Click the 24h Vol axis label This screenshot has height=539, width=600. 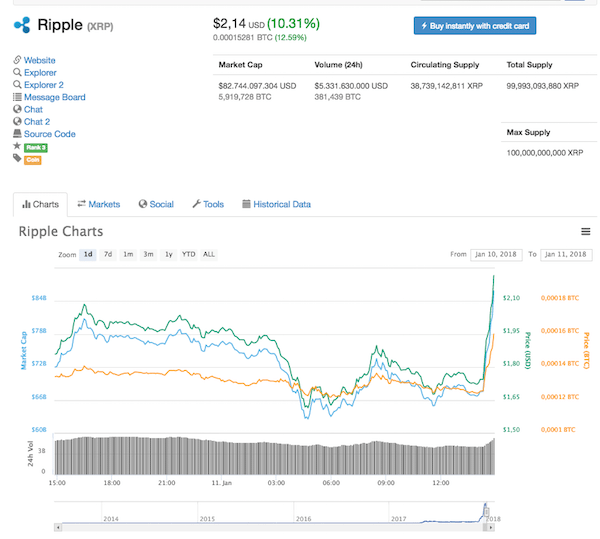coord(30,454)
